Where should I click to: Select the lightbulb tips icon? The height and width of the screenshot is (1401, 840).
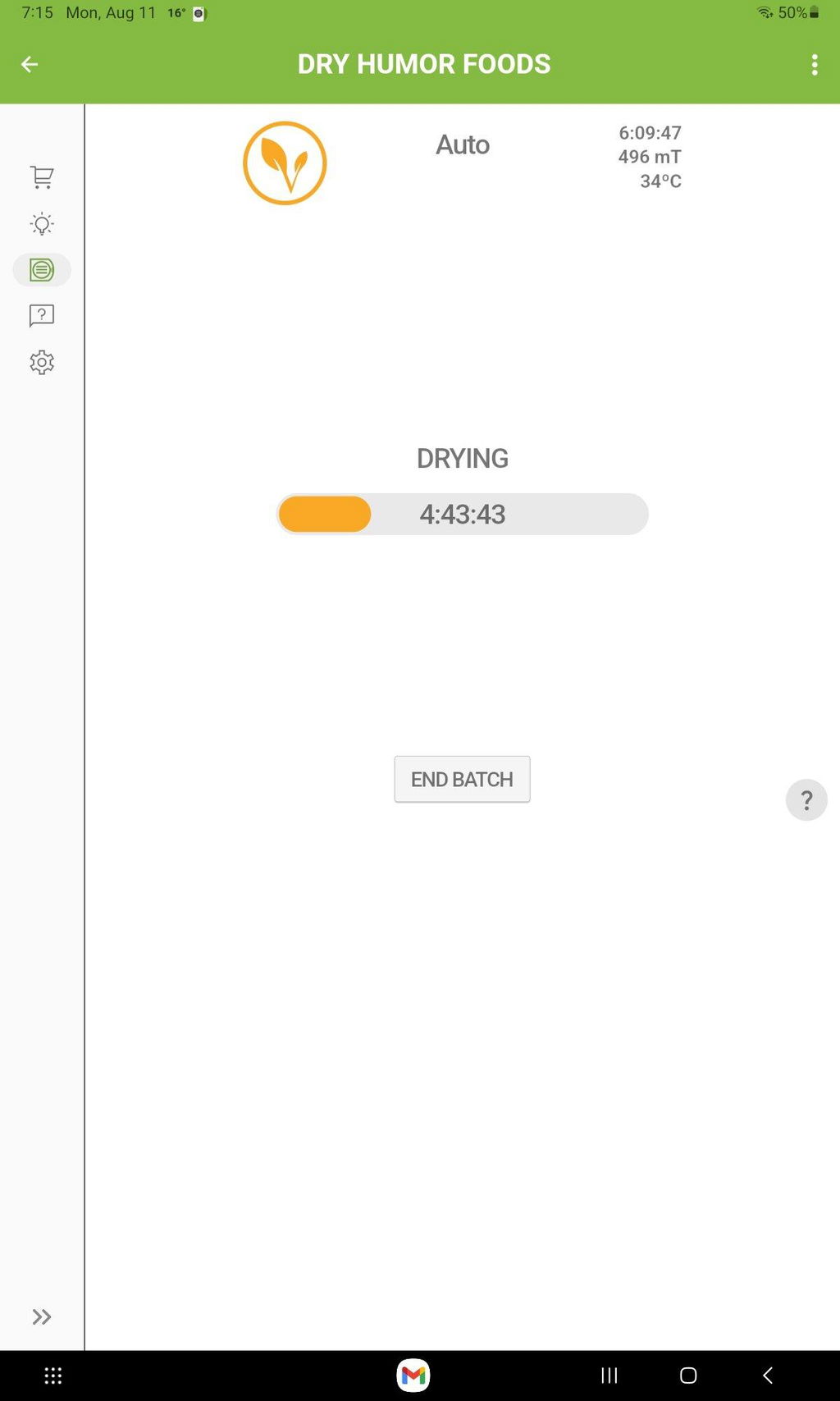(42, 224)
